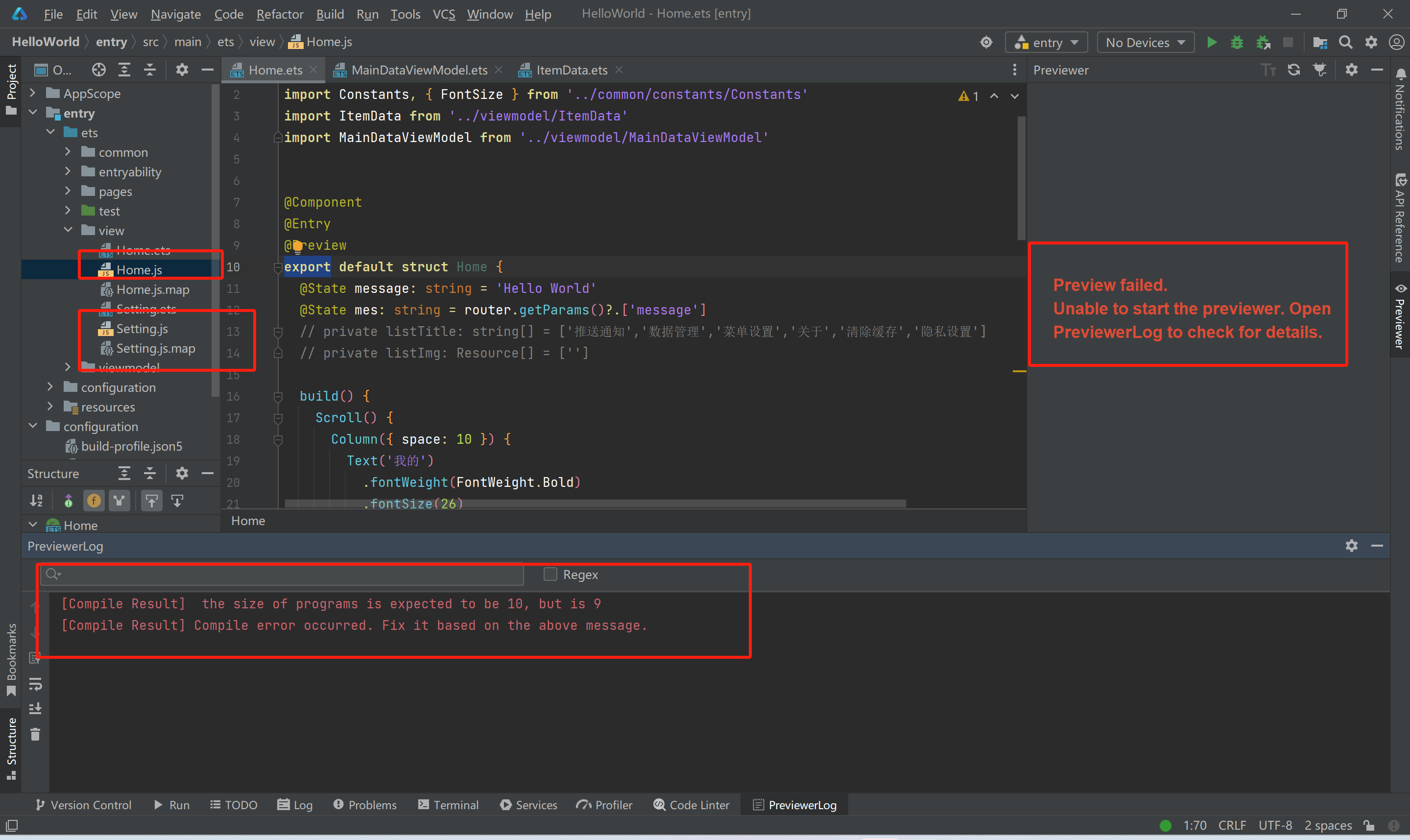Toggle field visibility in Structure panel

(94, 501)
